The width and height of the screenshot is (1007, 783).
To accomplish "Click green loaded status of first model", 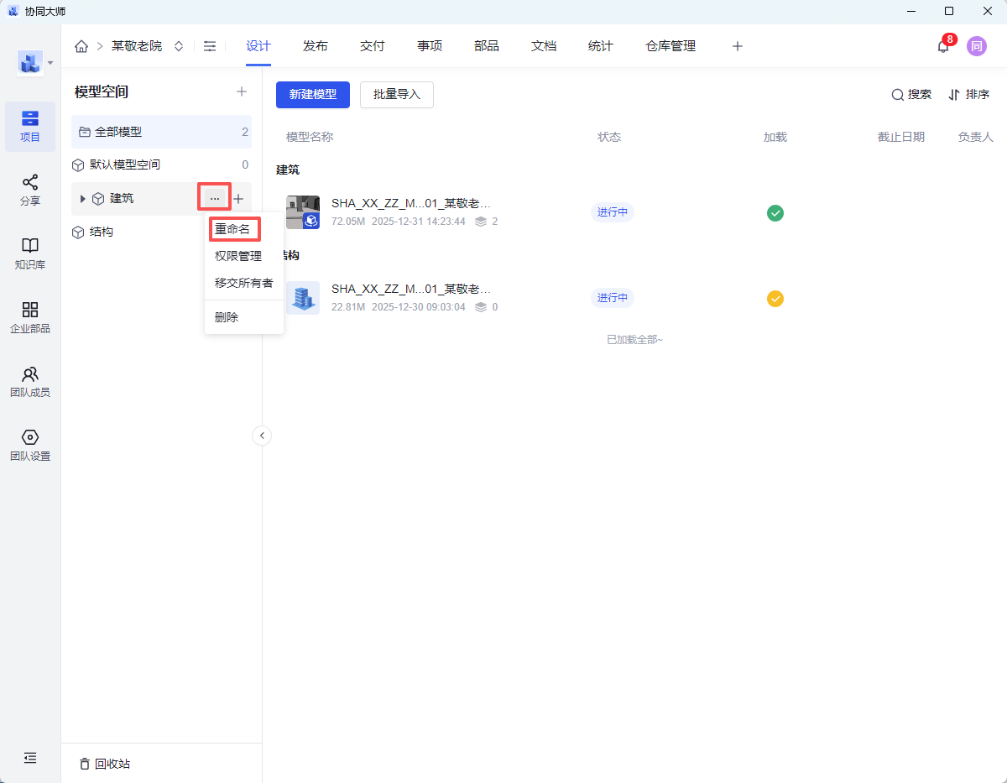I will (775, 213).
